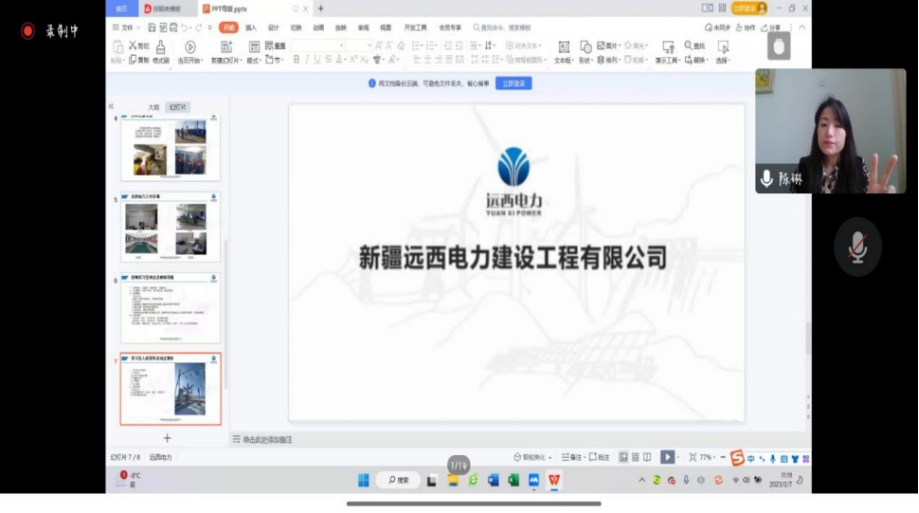The image size is (919, 513).
Task: Click the Superscript icon
Action: (353, 59)
